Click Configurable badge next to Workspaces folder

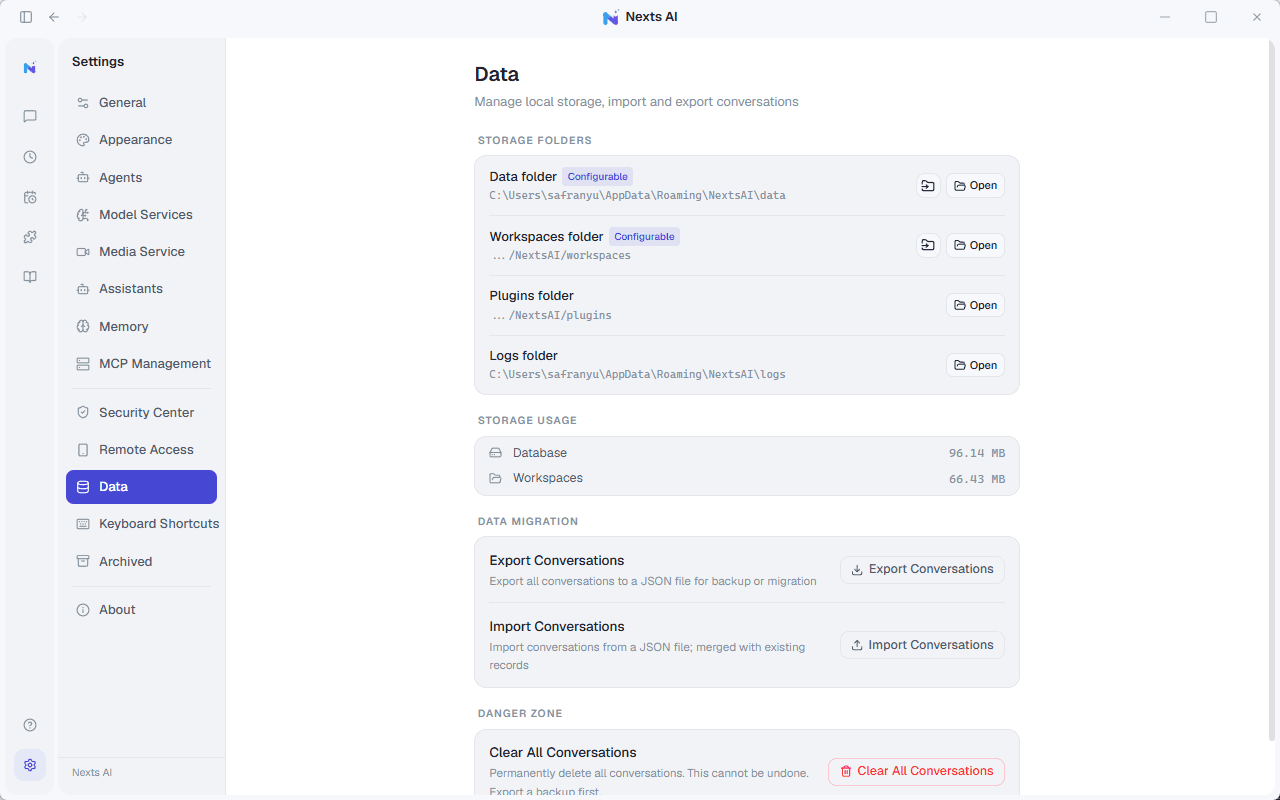coord(644,237)
